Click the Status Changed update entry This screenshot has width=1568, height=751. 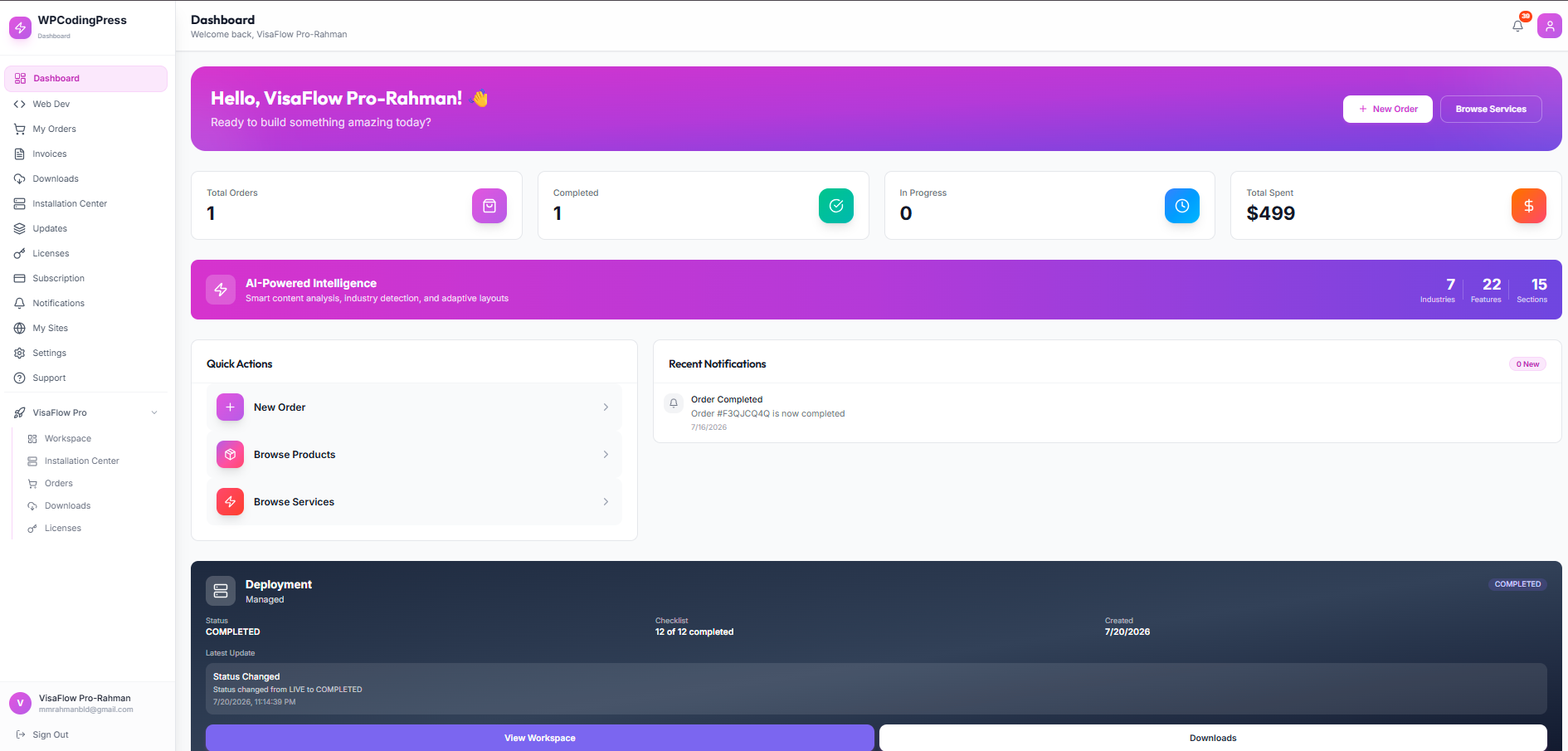[876, 689]
